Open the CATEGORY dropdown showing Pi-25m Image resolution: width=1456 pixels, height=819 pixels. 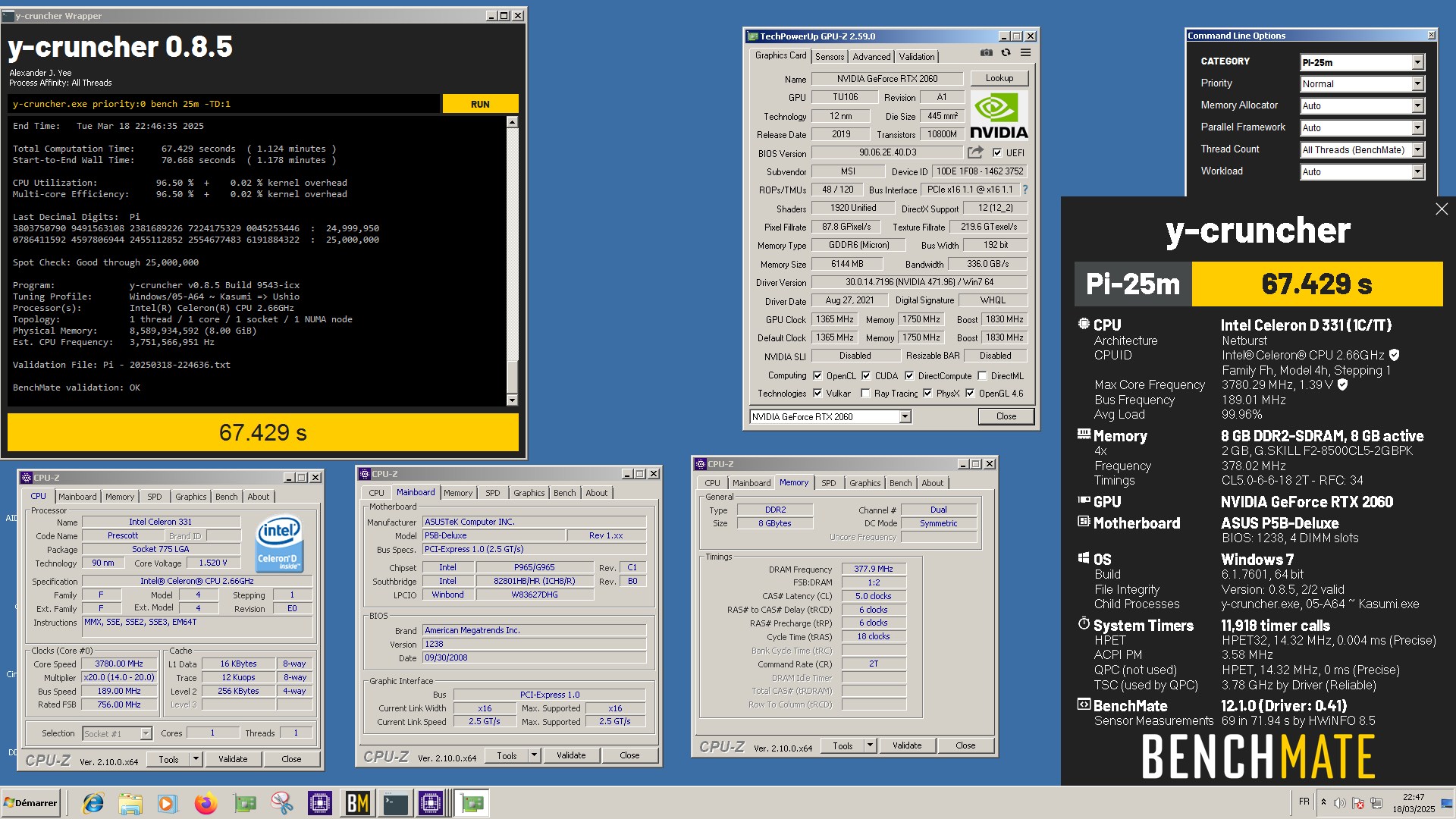pyautogui.click(x=1362, y=62)
